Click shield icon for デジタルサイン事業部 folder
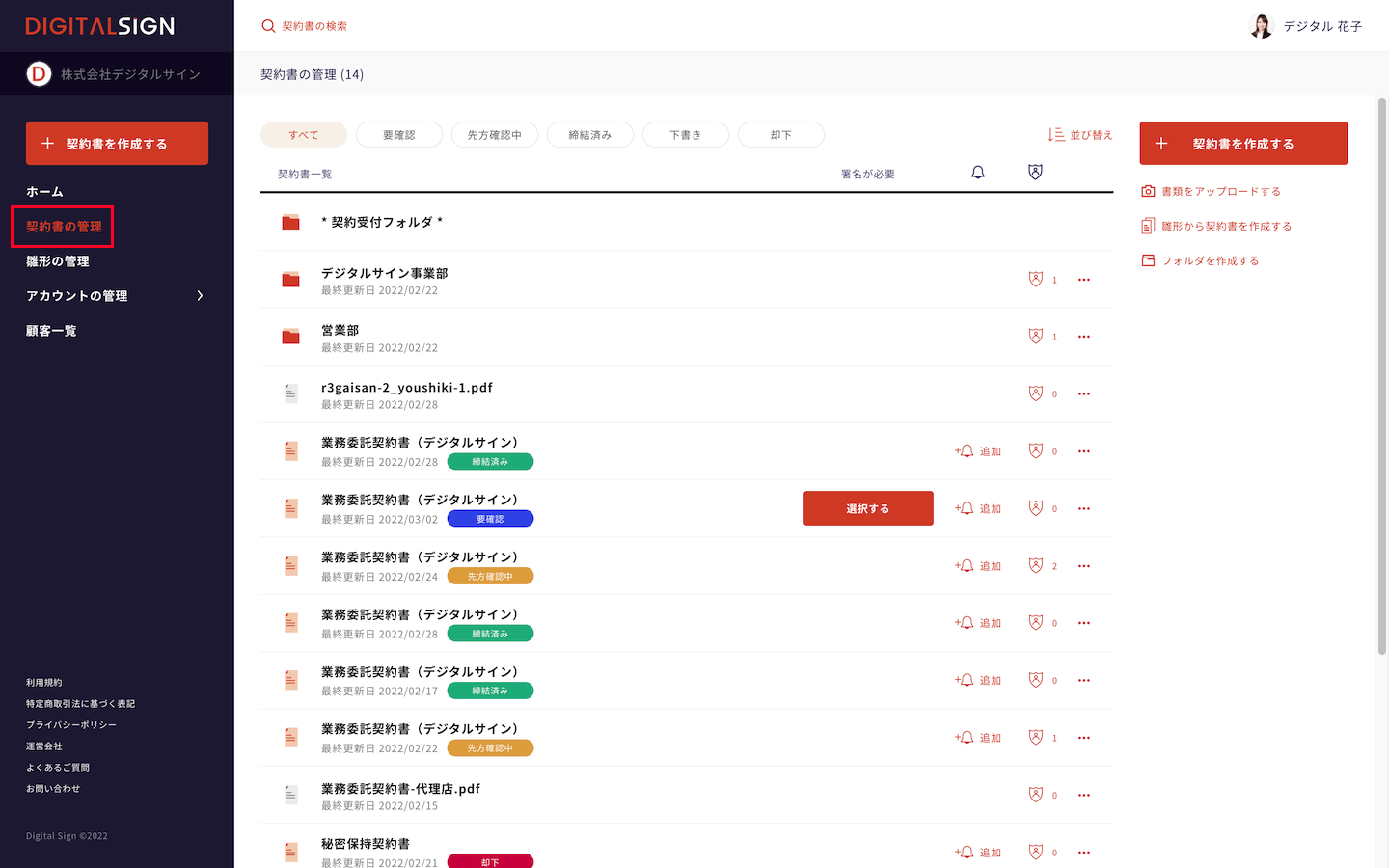Screen dimensions: 1389x868 1035,280
